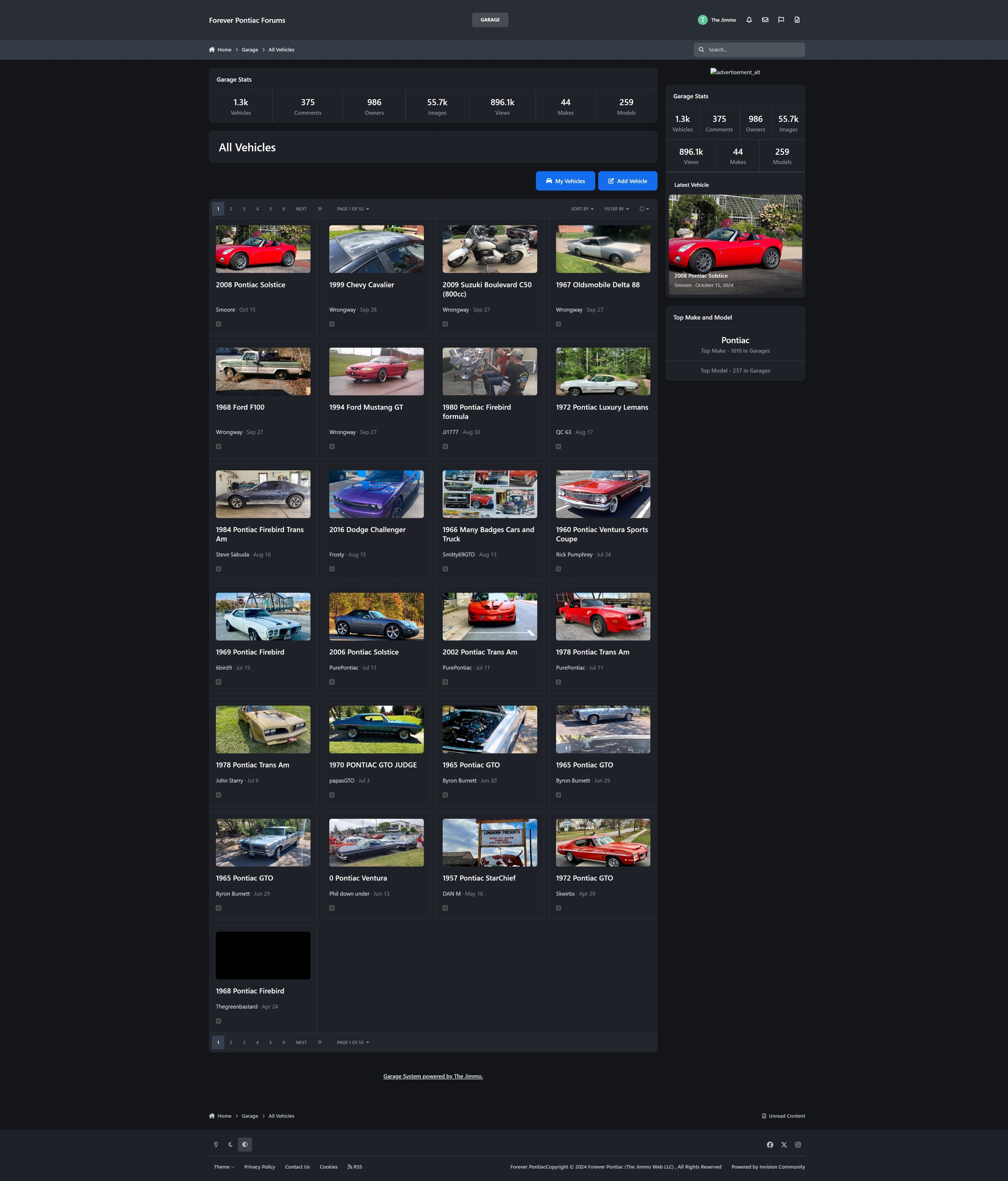Image resolution: width=1008 pixels, height=1181 pixels.
Task: Tick checkbox for 1980 Pontiac Firebird formula
Action: point(445,446)
